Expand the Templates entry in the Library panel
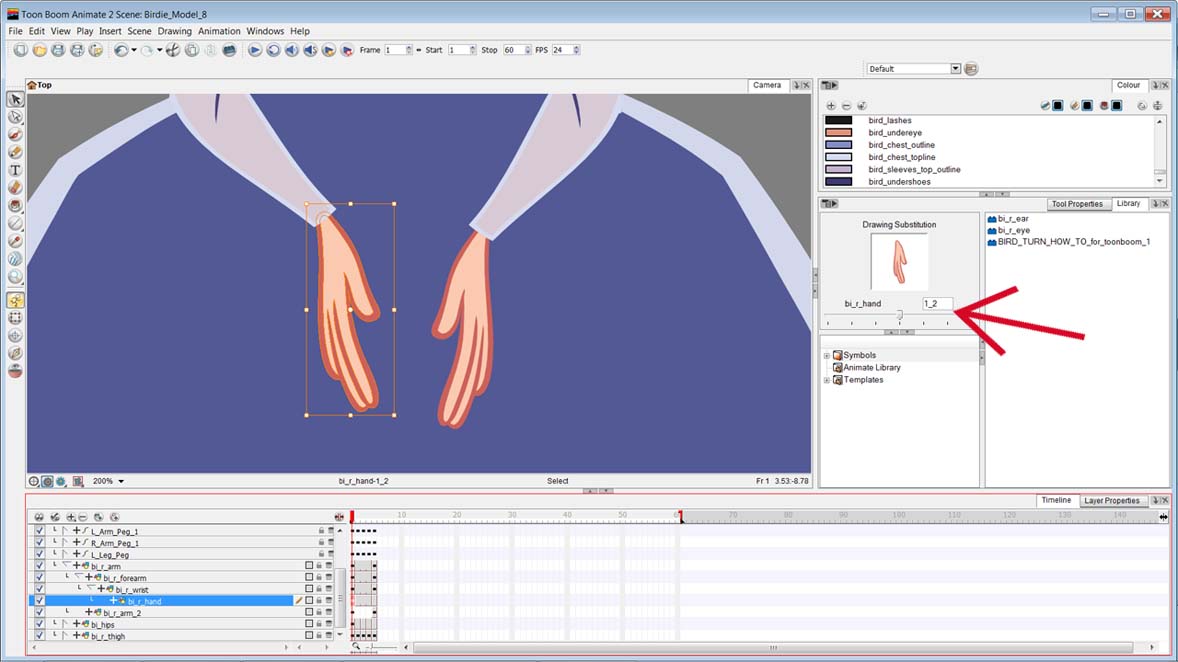This screenshot has width=1178, height=662. pyautogui.click(x=826, y=380)
